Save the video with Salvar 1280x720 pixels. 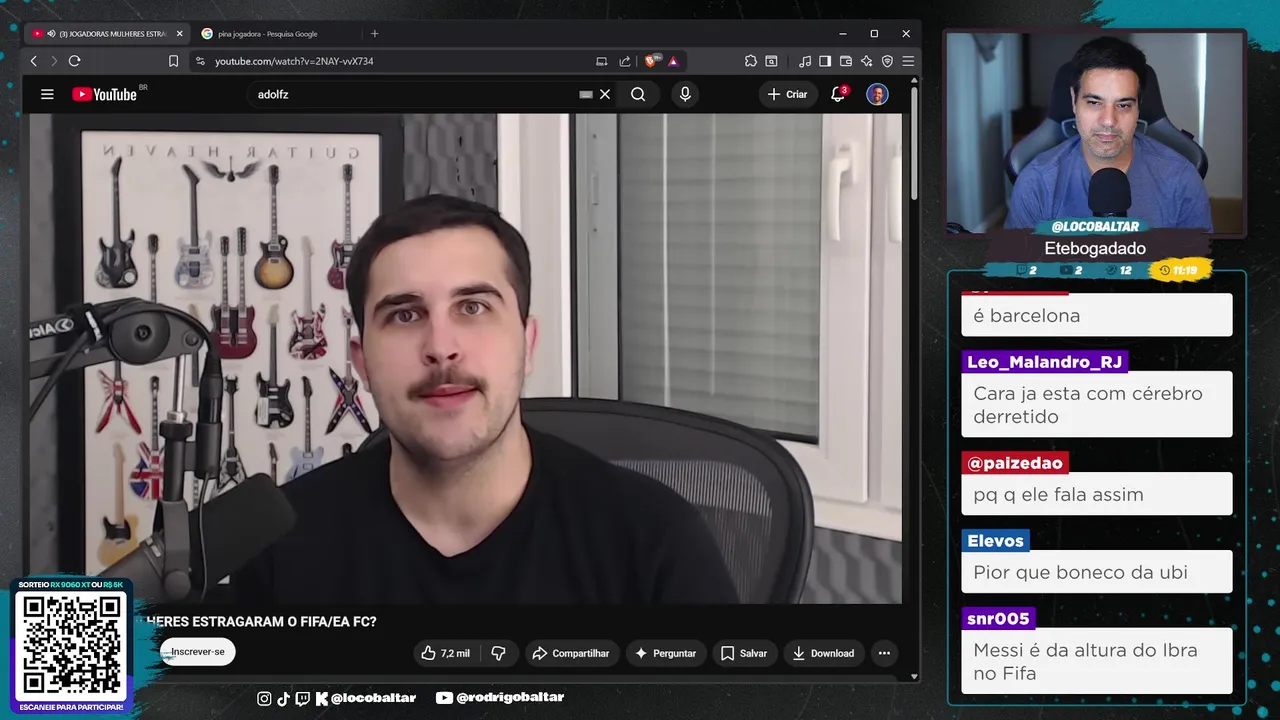pos(743,653)
